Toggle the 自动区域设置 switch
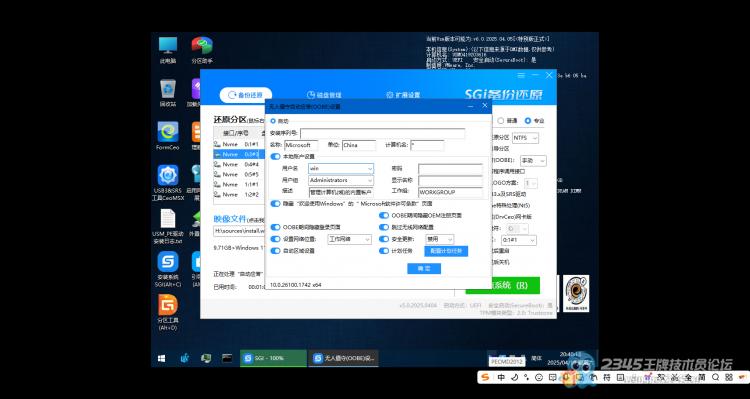Screen dimensions: 750x399 276,251
